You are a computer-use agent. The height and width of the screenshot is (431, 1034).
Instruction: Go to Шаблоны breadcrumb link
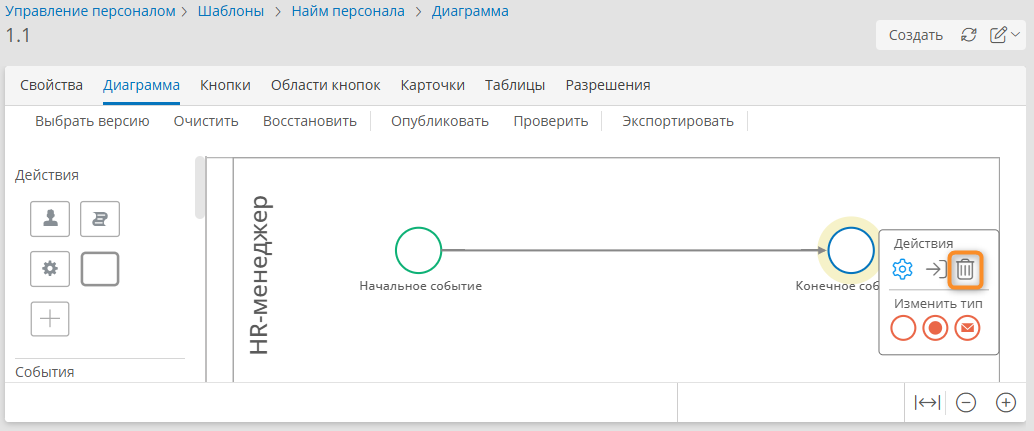coord(231,11)
